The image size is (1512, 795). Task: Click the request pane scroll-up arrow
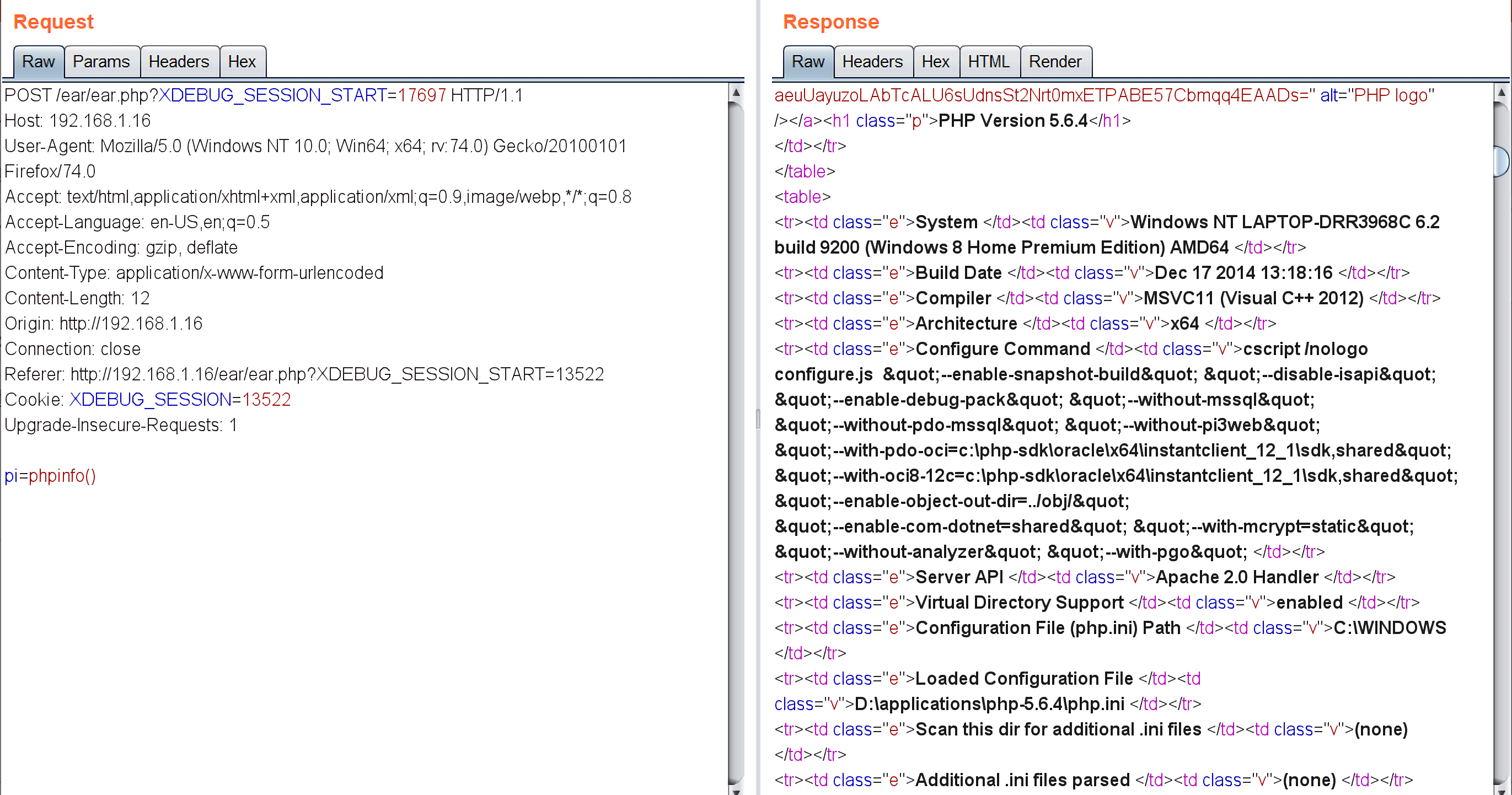736,92
